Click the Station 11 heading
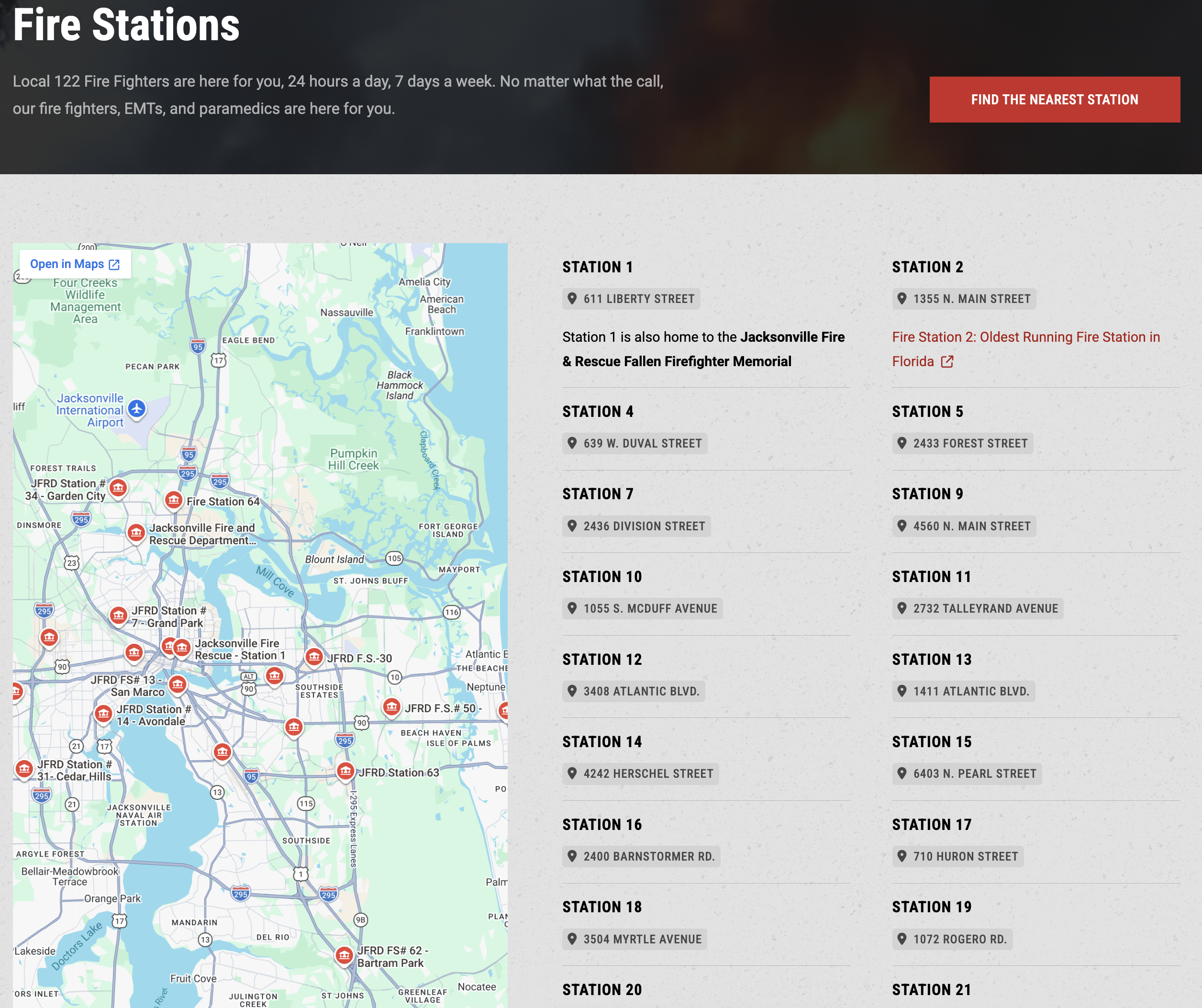Viewport: 1202px width, 1008px height. coord(931,577)
